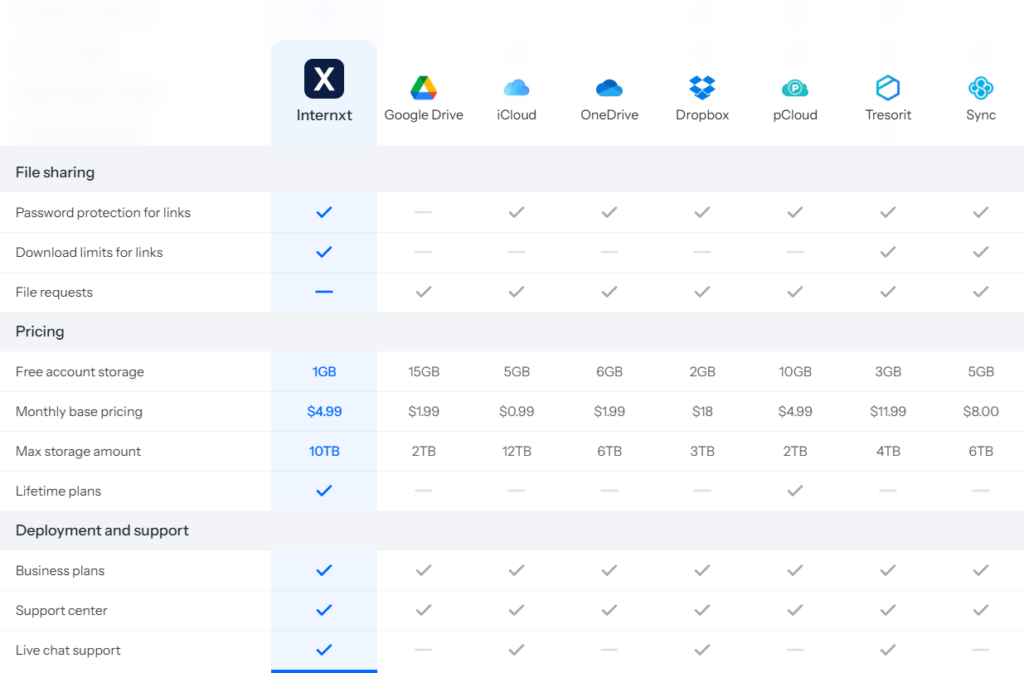The height and width of the screenshot is (673, 1024).
Task: Click iCloud 12TB max storage value
Action: coord(517,451)
